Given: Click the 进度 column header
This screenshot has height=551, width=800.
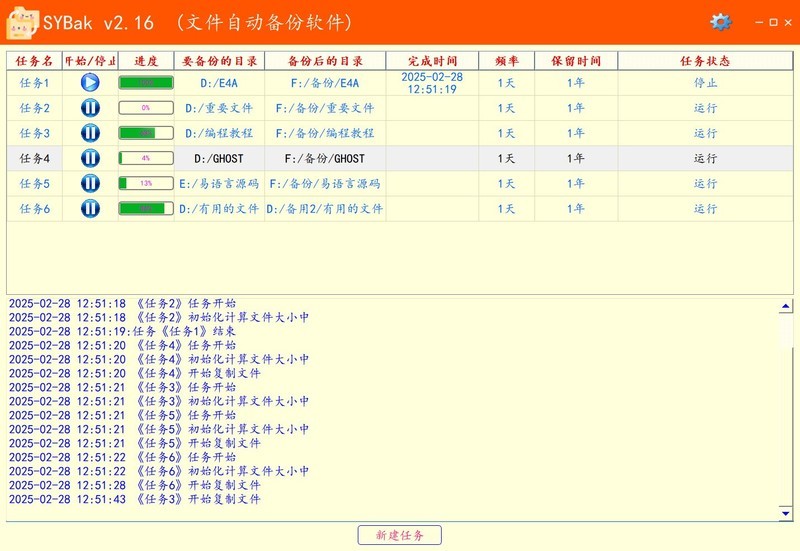Looking at the screenshot, I should point(146,61).
